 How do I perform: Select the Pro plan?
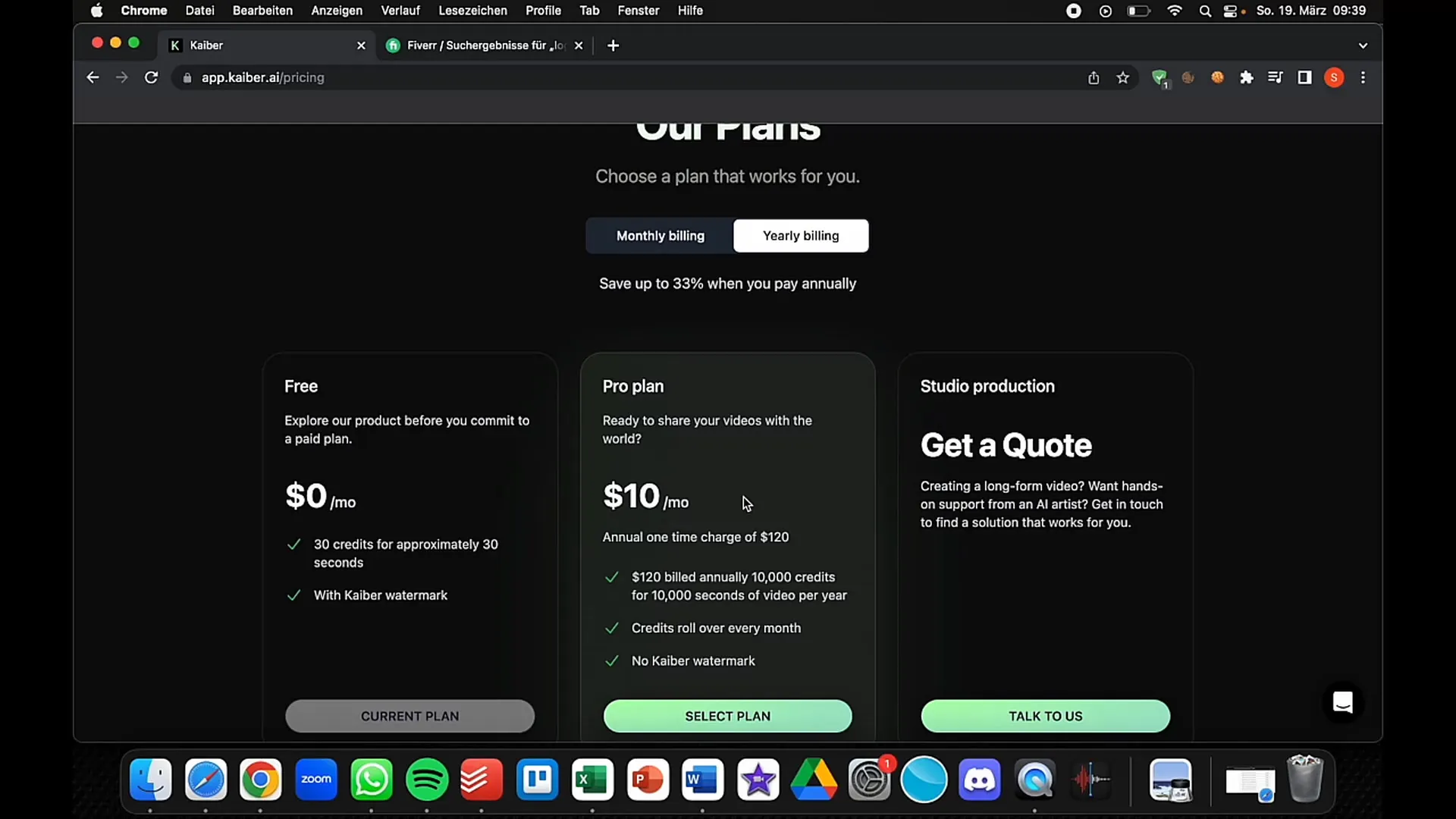(727, 716)
